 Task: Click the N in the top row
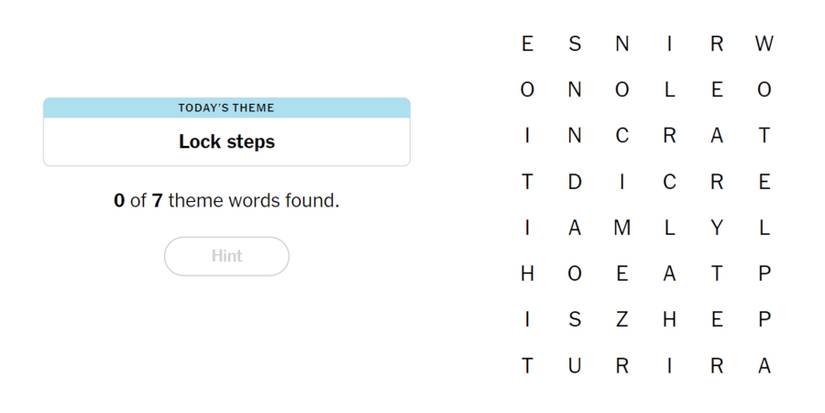[622, 44]
